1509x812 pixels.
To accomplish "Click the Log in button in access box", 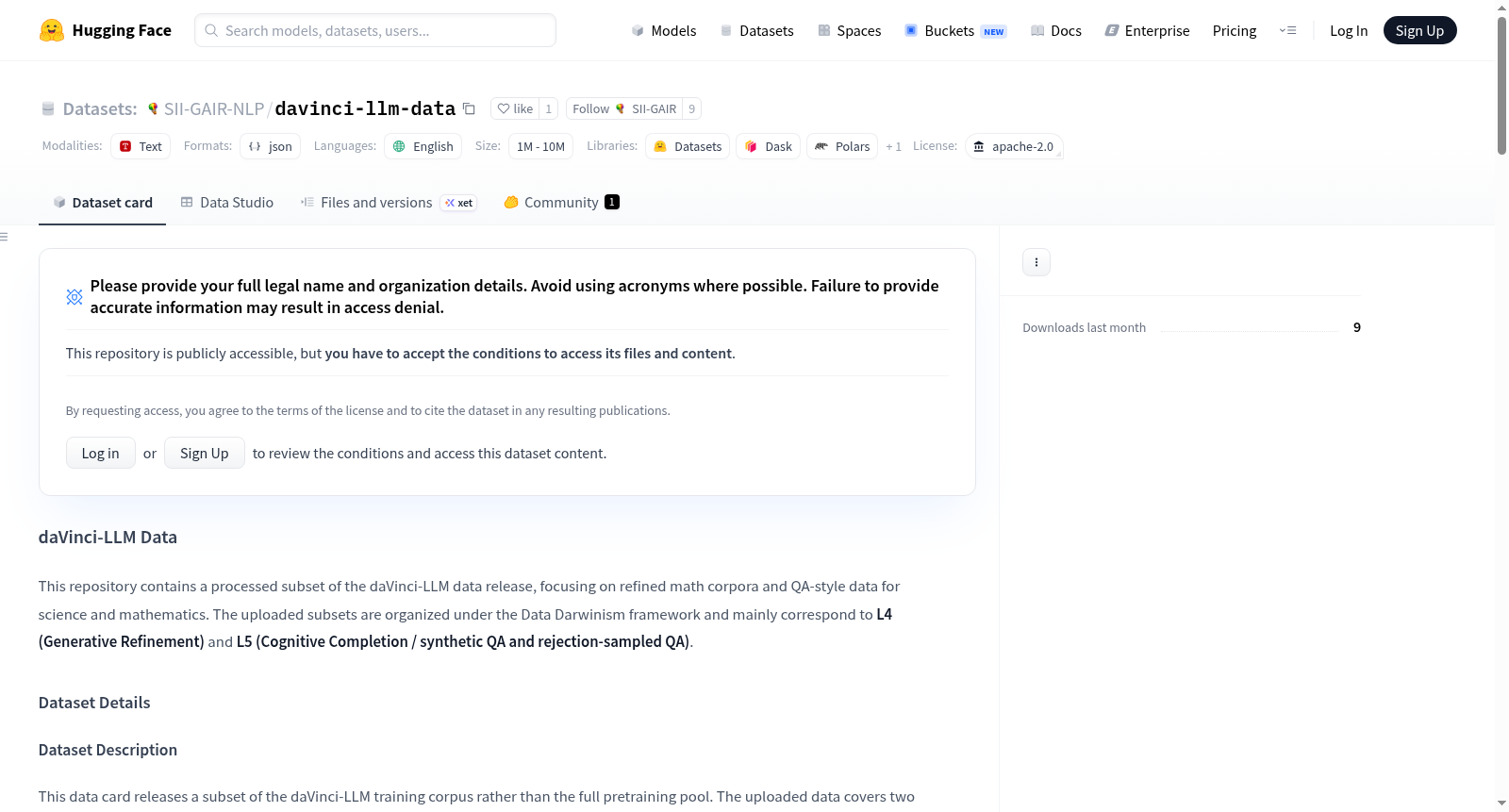I will click(100, 453).
